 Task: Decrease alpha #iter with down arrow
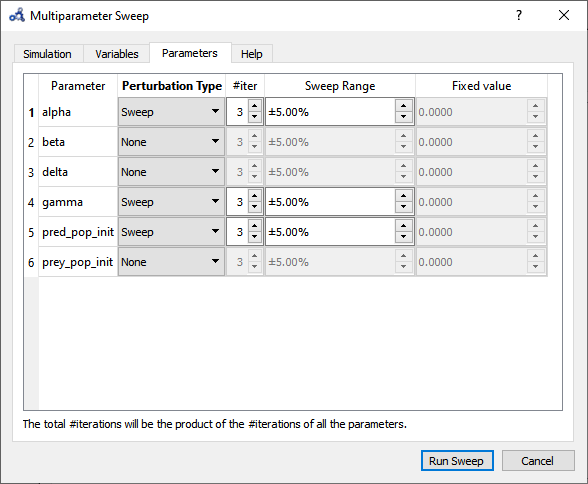pos(255,117)
